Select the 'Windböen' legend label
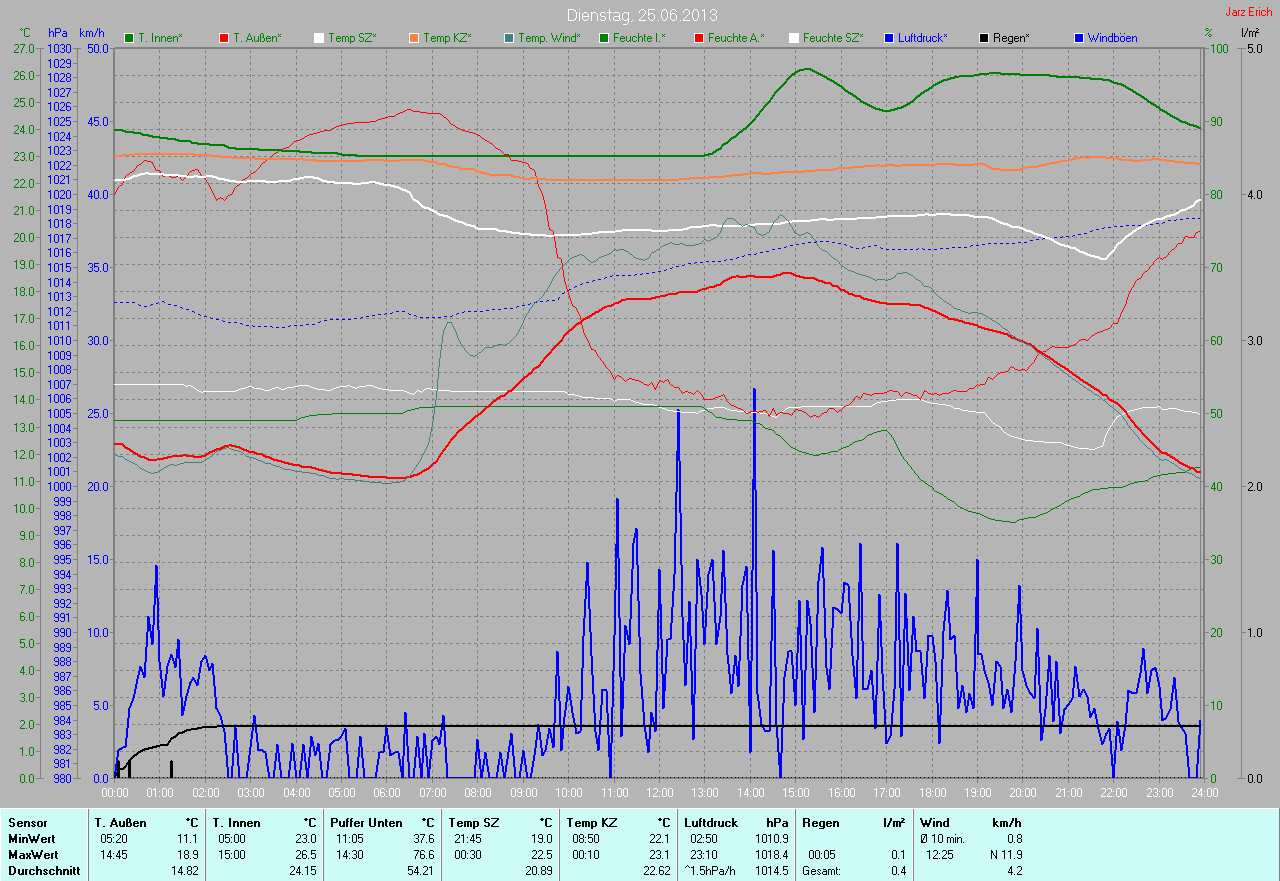The image size is (1280, 881). pos(1112,38)
